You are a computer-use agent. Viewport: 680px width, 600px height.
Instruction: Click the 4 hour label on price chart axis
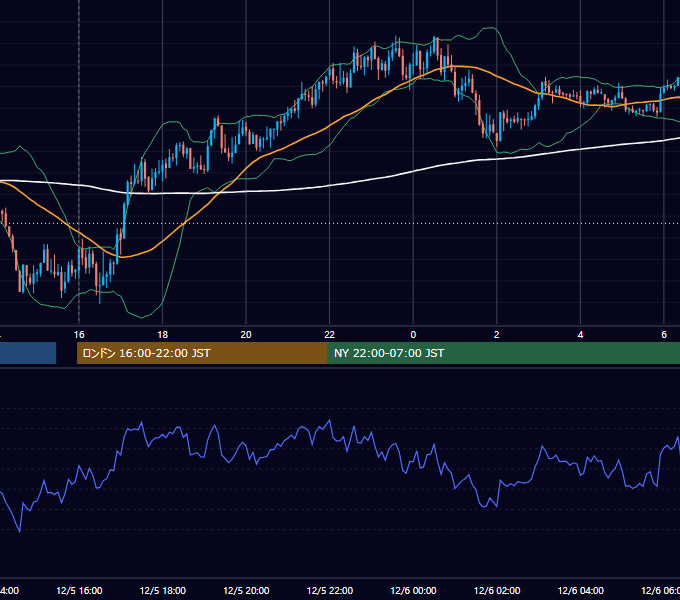coord(580,335)
